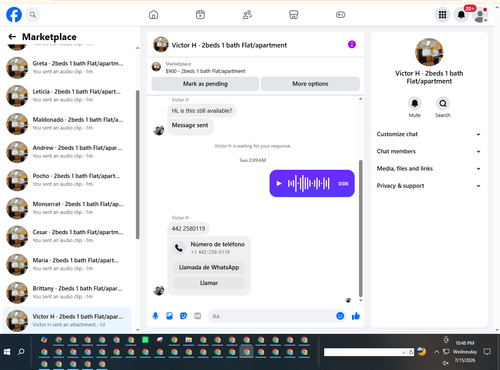Open the Leticia conversation
This screenshot has width=500, height=370.
click(x=67, y=96)
